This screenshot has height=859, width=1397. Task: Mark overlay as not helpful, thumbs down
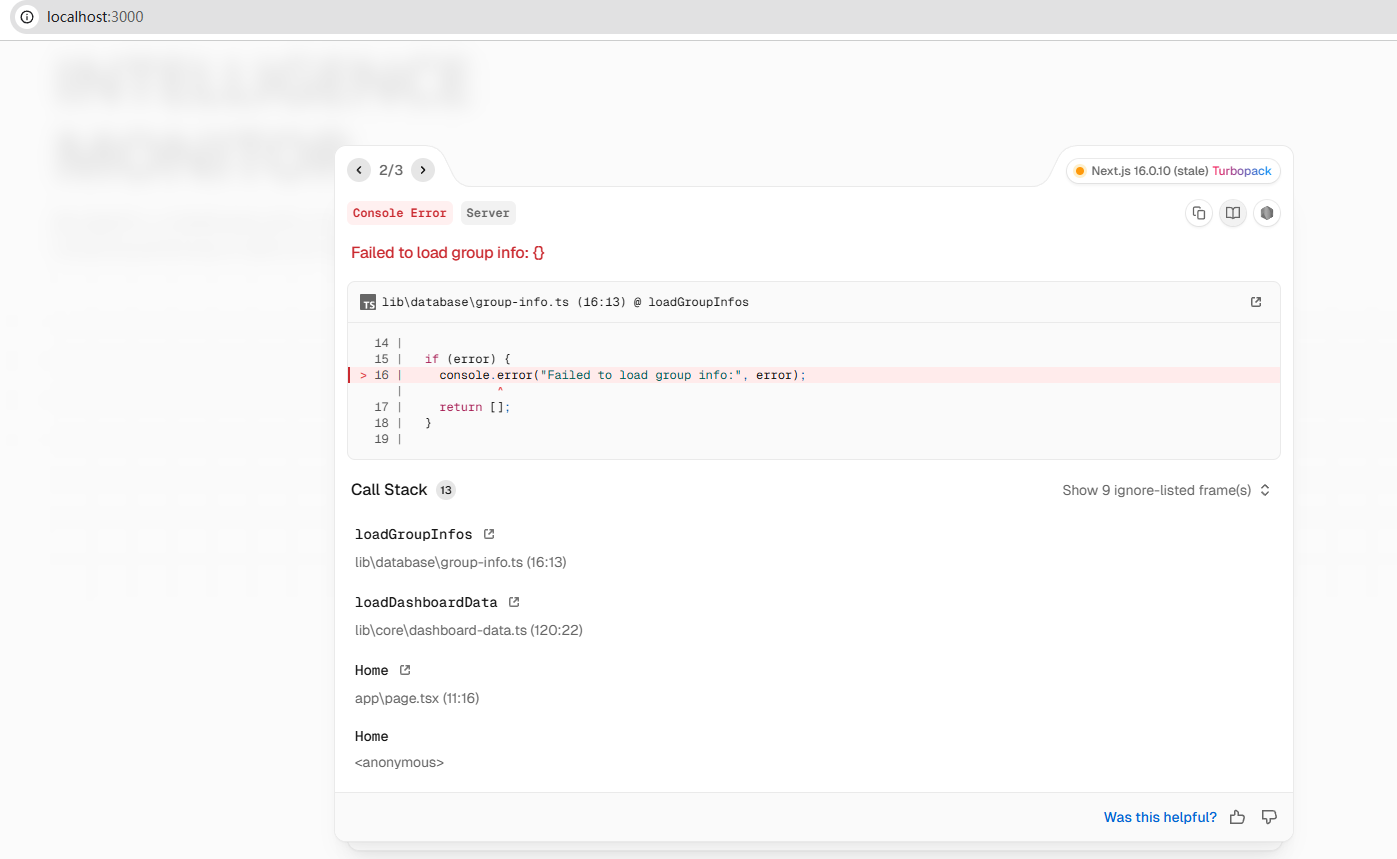click(1269, 817)
